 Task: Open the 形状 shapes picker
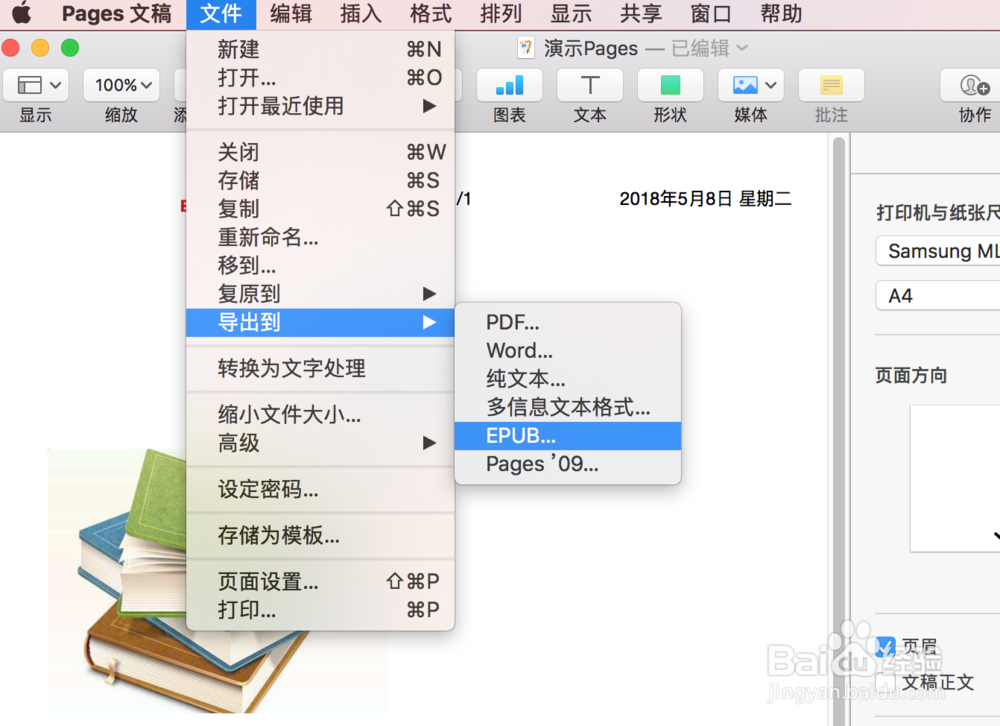point(669,85)
